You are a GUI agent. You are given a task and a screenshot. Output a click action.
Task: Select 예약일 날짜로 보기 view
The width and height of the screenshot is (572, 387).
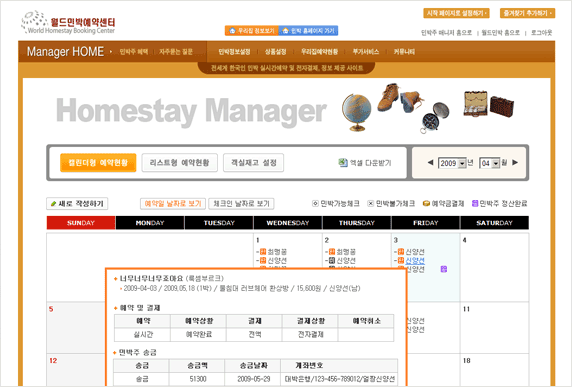coord(173,204)
